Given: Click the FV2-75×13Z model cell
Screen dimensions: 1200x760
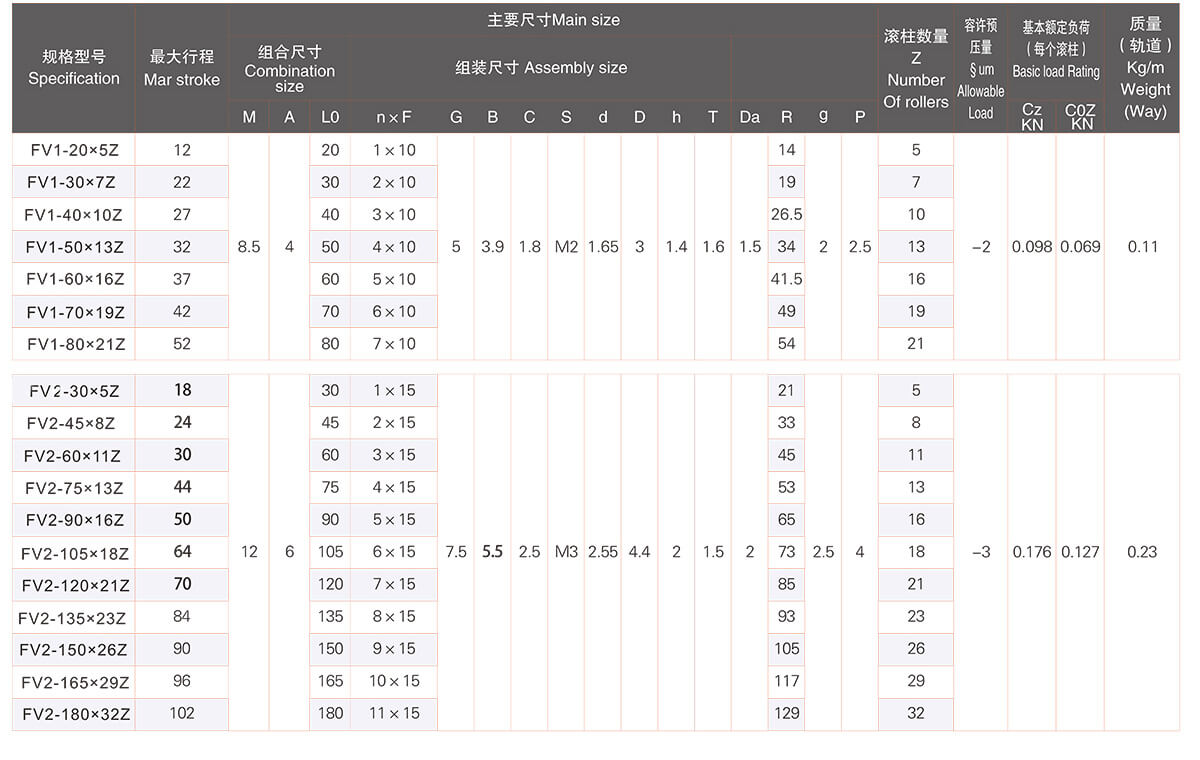Looking at the screenshot, I should point(74,488).
